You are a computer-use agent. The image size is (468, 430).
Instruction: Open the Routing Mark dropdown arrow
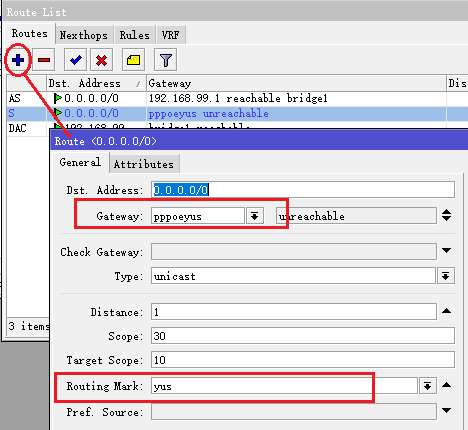(428, 386)
